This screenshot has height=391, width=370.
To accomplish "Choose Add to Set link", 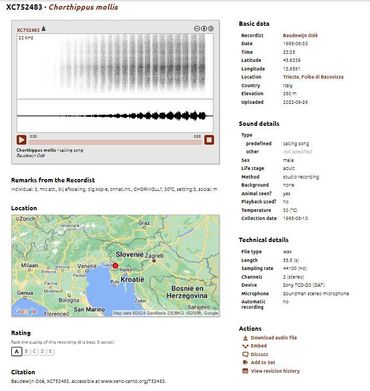I will tap(263, 362).
